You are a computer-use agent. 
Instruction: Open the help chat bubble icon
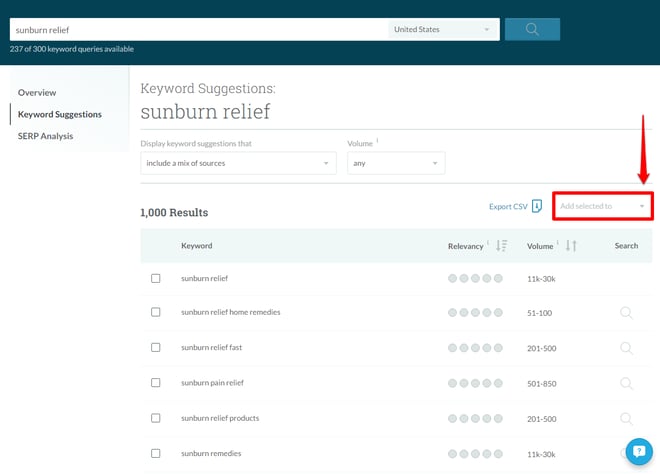pyautogui.click(x=639, y=452)
